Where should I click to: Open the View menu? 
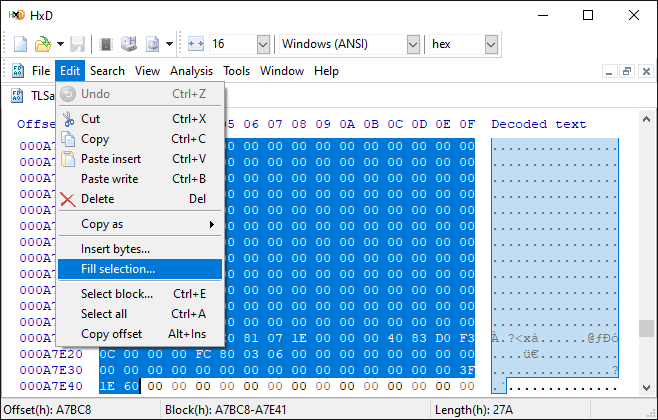pyautogui.click(x=147, y=71)
